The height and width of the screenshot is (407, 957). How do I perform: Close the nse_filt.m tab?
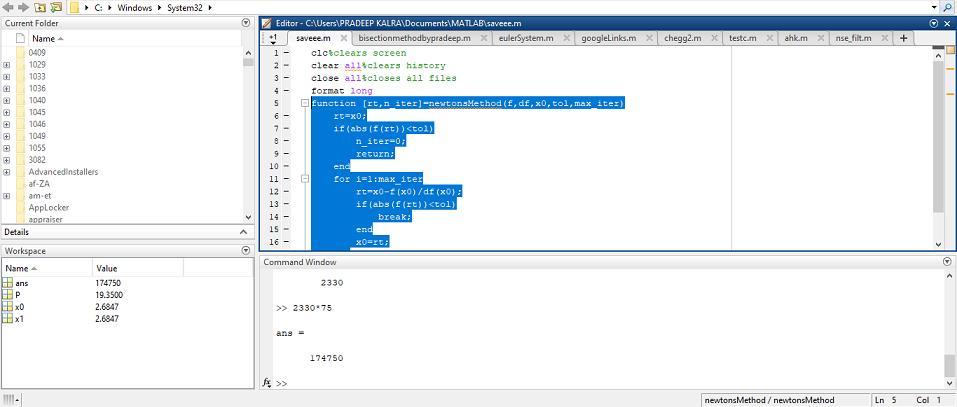(884, 38)
